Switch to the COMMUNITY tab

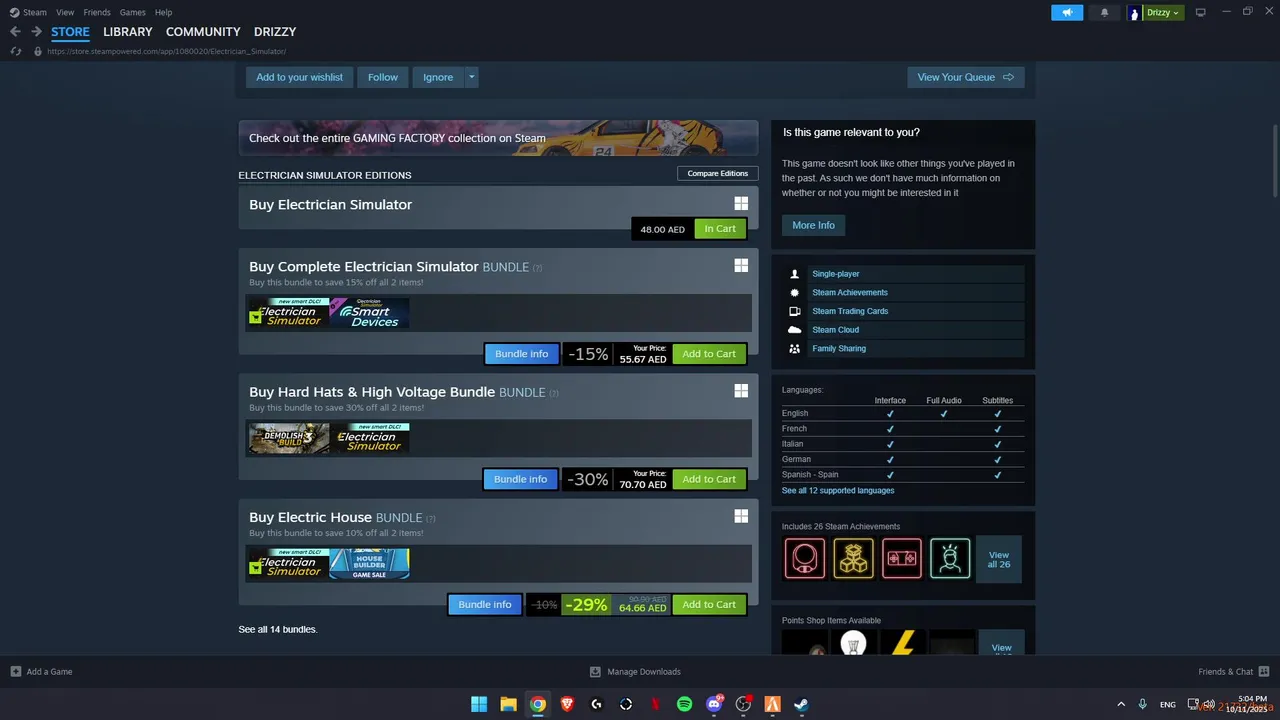[x=203, y=32]
